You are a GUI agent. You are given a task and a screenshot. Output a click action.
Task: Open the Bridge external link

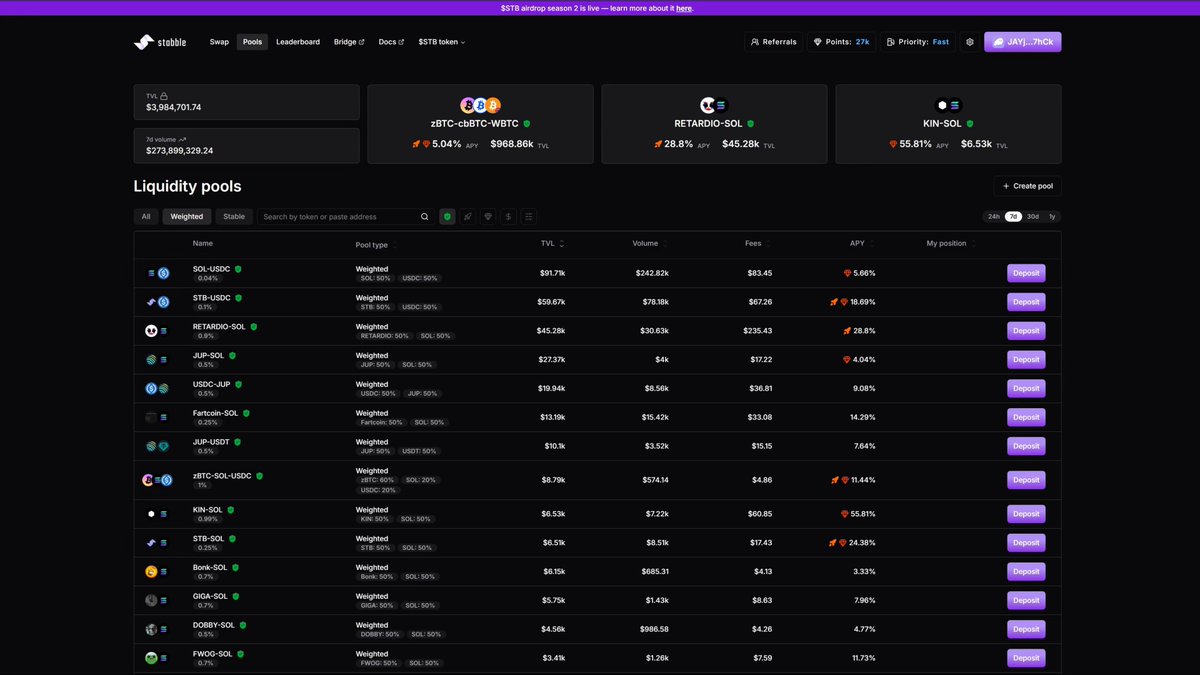tap(349, 42)
